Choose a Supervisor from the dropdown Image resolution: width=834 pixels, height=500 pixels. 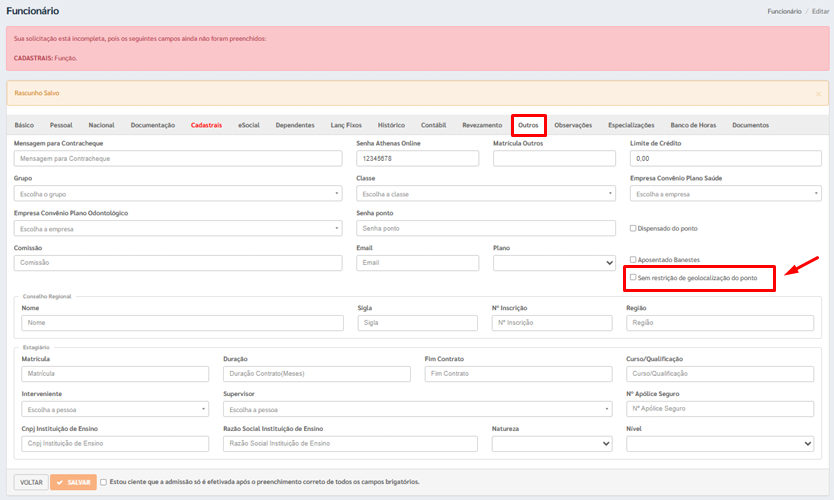click(x=419, y=410)
